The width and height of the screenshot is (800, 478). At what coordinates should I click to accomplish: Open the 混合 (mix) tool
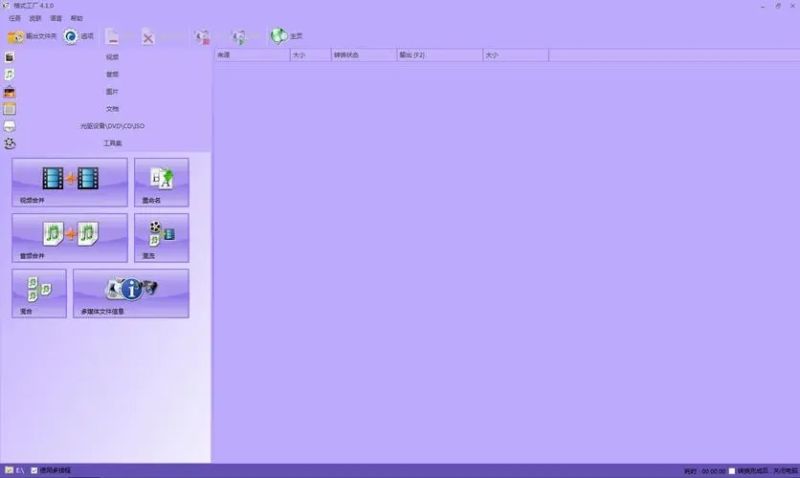(x=39, y=292)
